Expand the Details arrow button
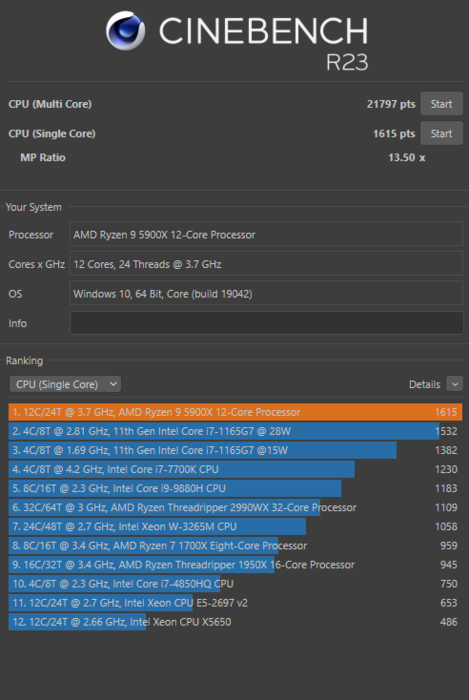 (454, 384)
